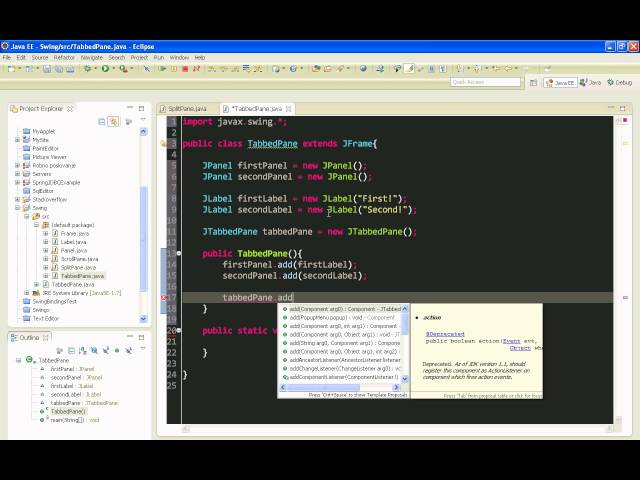Collapse the Swing project node
The width and height of the screenshot is (640, 480).
(18, 208)
